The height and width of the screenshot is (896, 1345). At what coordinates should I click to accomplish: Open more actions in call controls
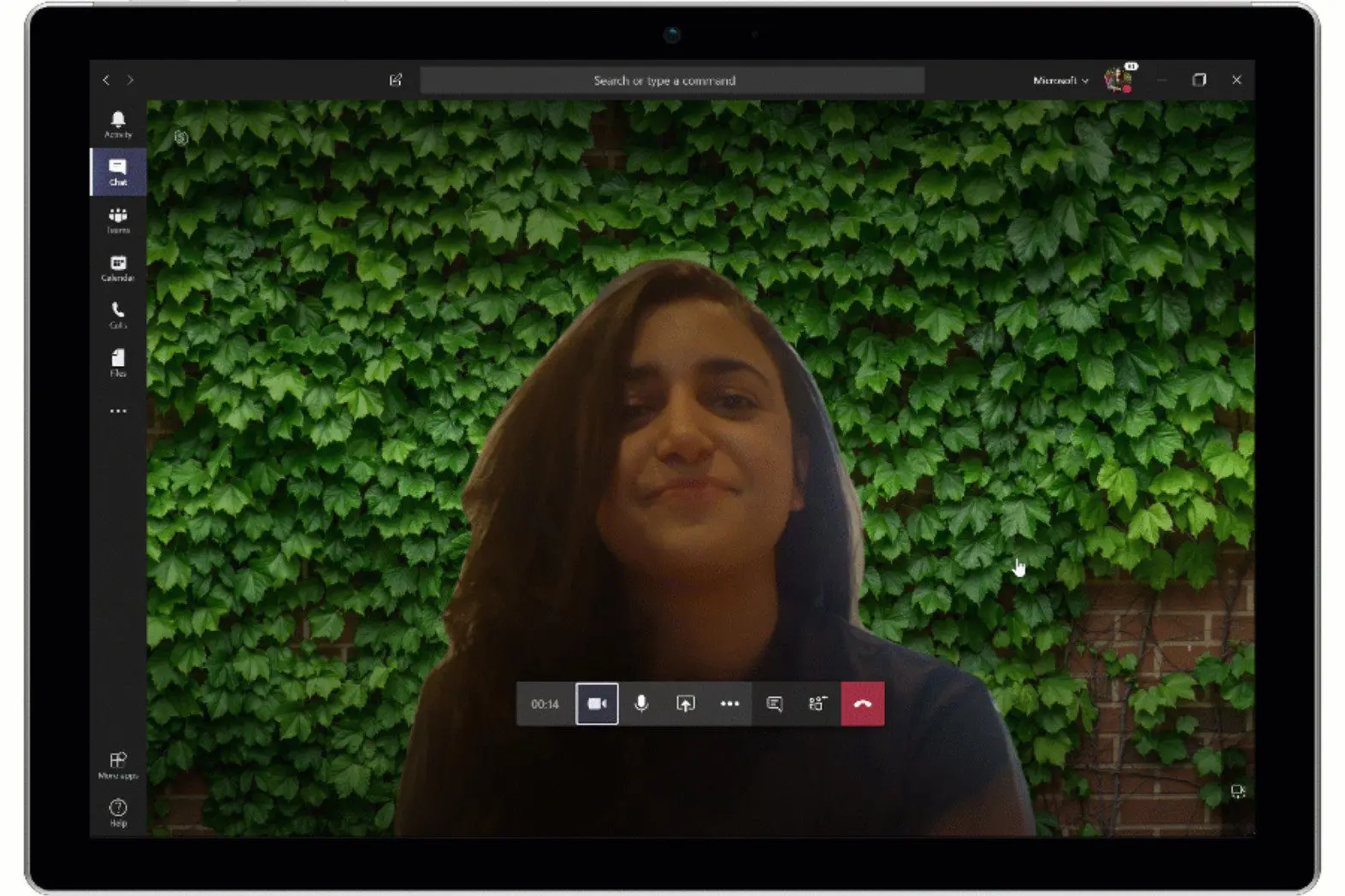click(729, 704)
